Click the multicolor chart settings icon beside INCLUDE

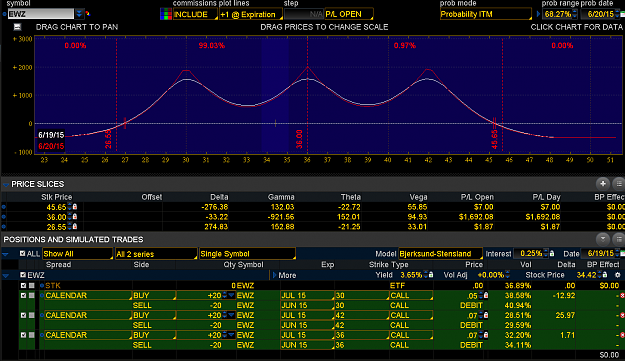point(166,14)
